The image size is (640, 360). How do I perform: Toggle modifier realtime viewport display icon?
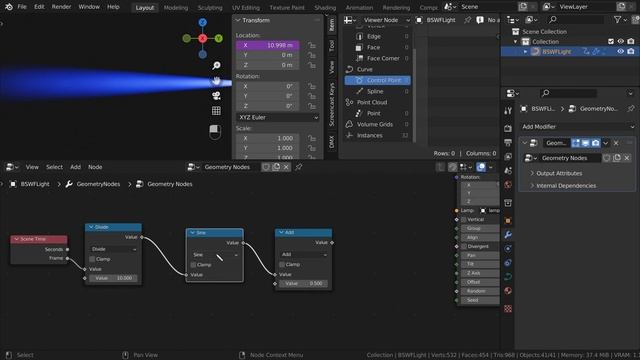[585, 143]
